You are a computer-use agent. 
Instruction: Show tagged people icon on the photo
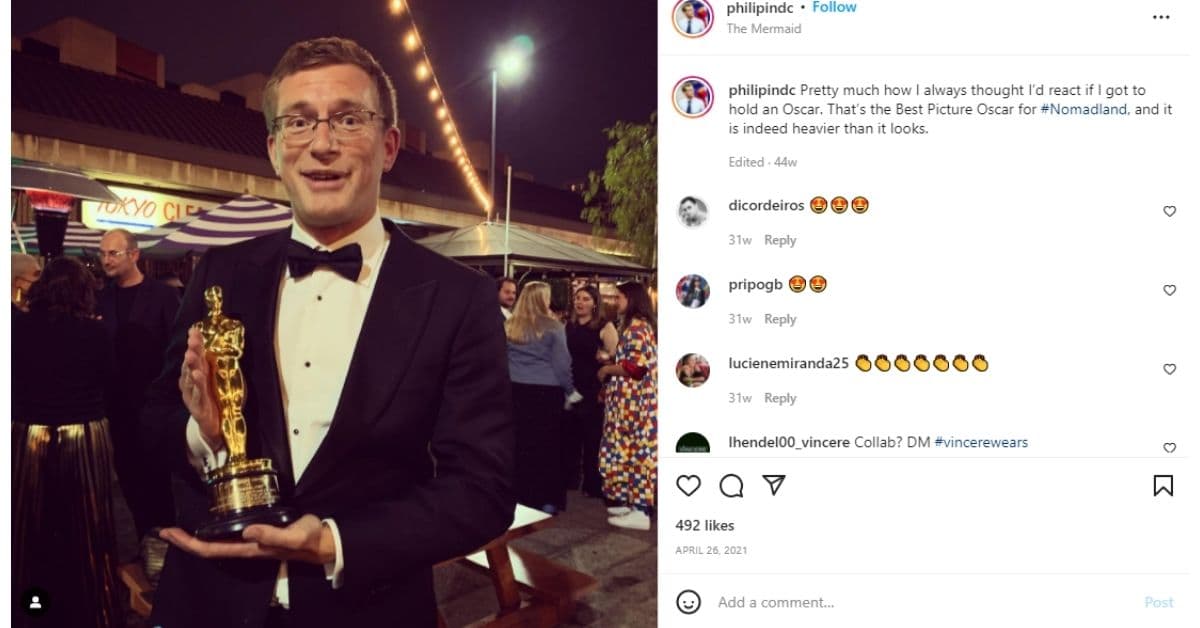(35, 602)
